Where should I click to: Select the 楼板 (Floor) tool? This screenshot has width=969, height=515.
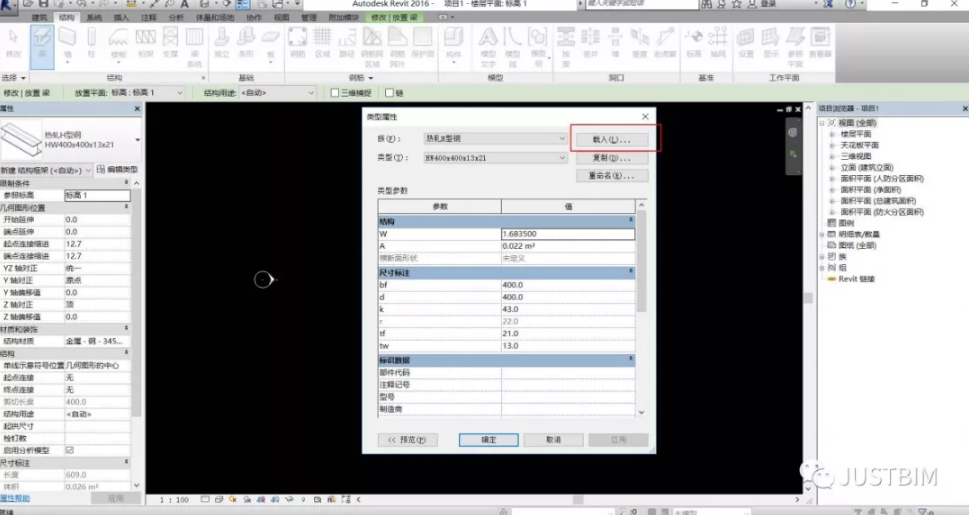coord(118,43)
